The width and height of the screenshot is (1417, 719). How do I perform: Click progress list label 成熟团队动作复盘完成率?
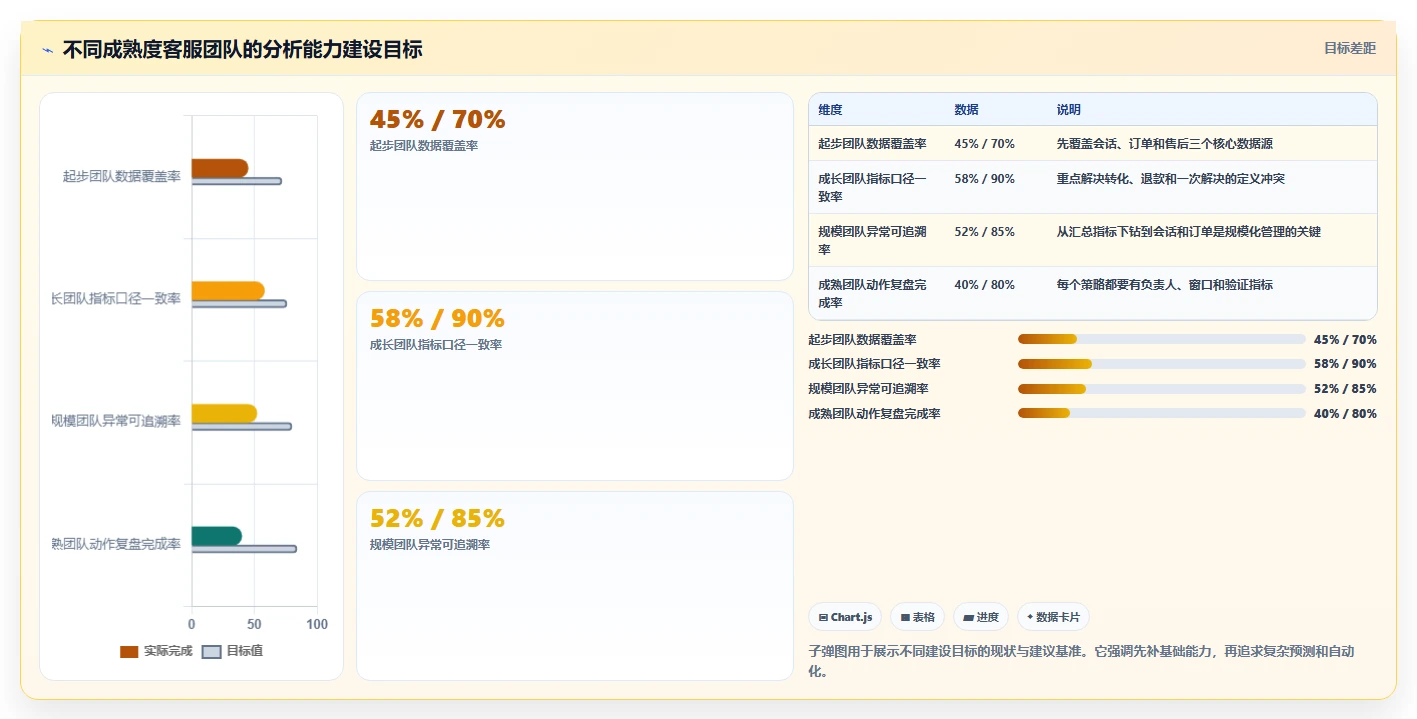tap(874, 414)
